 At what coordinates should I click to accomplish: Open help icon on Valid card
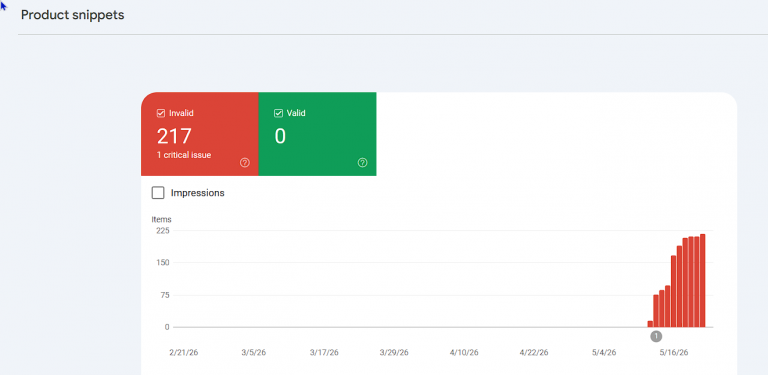(362, 163)
